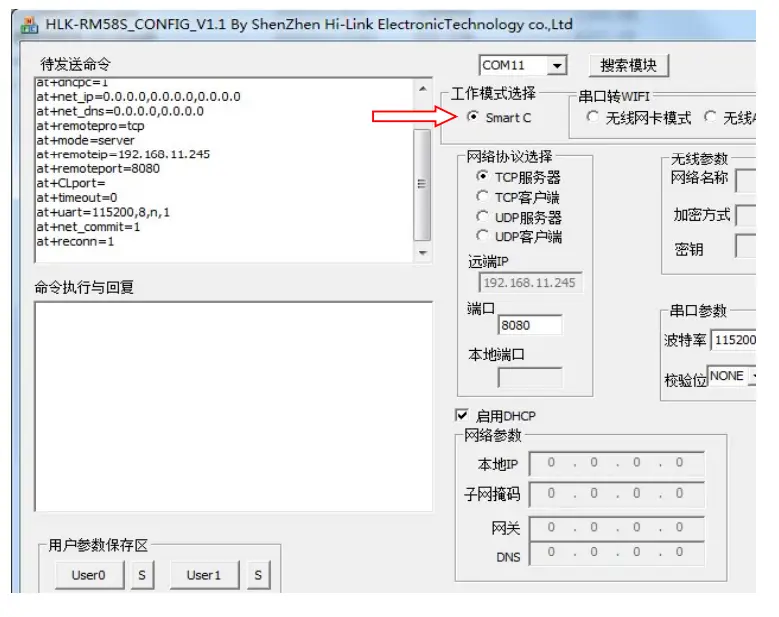Viewport: 779px width, 617px height.
Task: Click the 端口 field showing 8080
Action: 530,325
